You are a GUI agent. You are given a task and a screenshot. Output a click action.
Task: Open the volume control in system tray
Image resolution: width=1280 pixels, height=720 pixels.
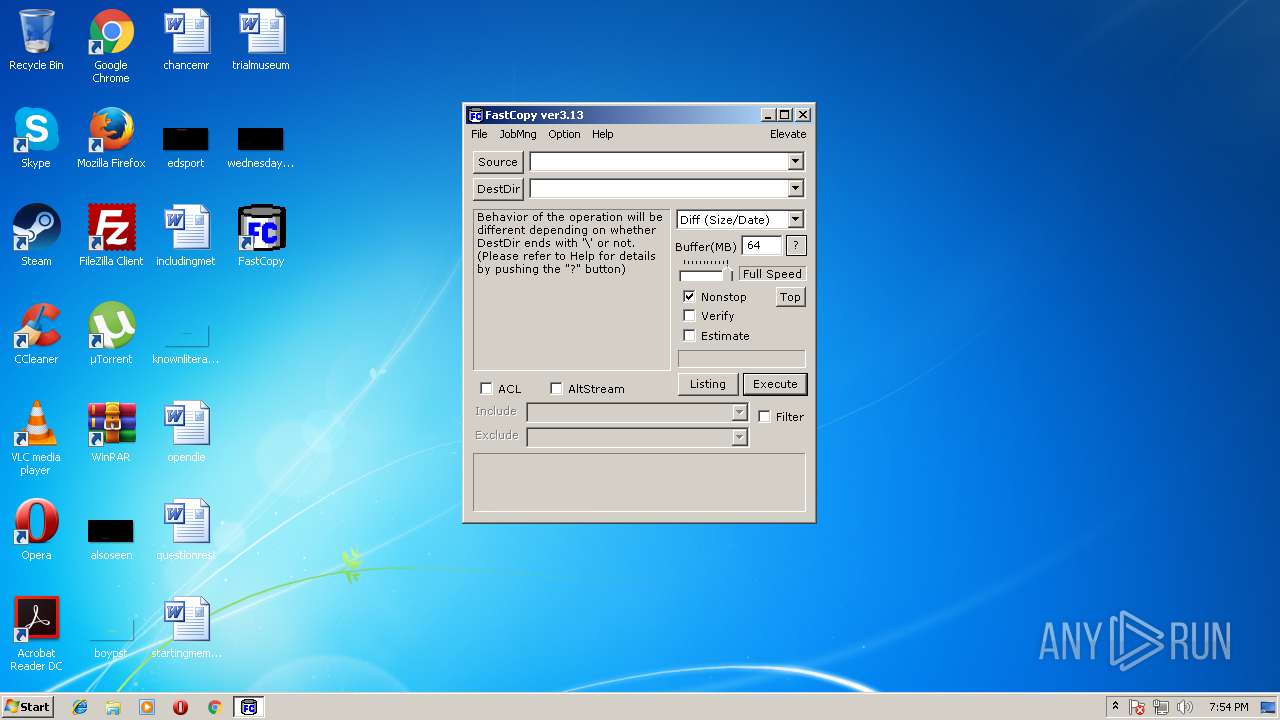point(1185,707)
